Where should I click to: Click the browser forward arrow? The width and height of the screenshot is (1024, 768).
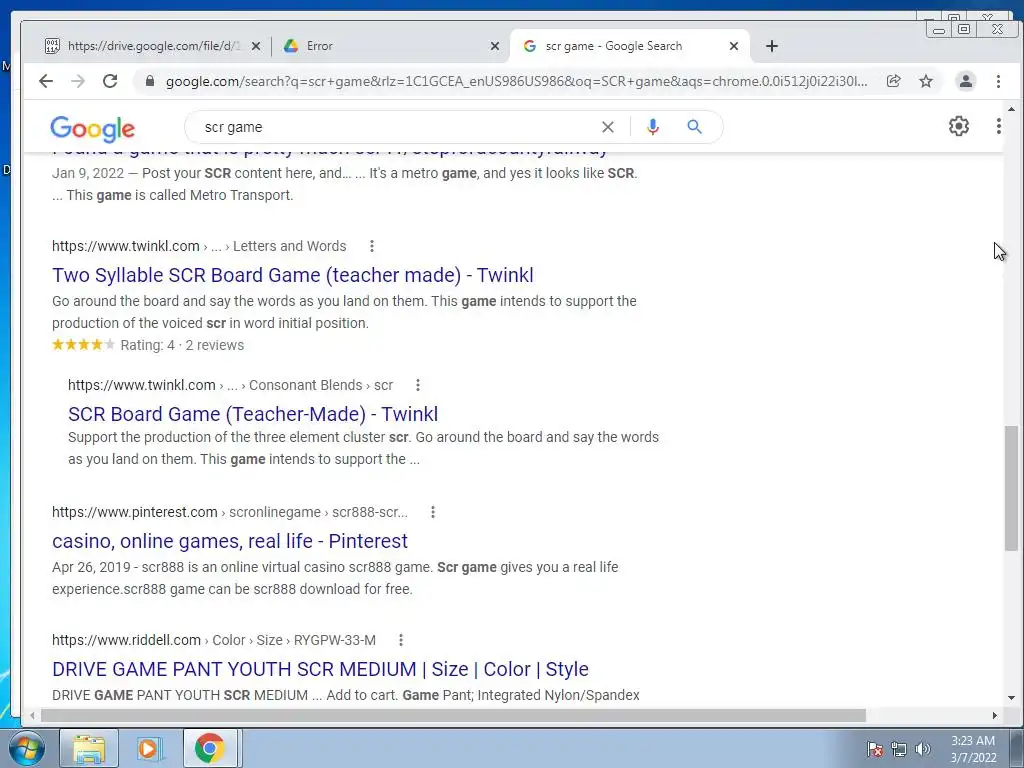[78, 81]
